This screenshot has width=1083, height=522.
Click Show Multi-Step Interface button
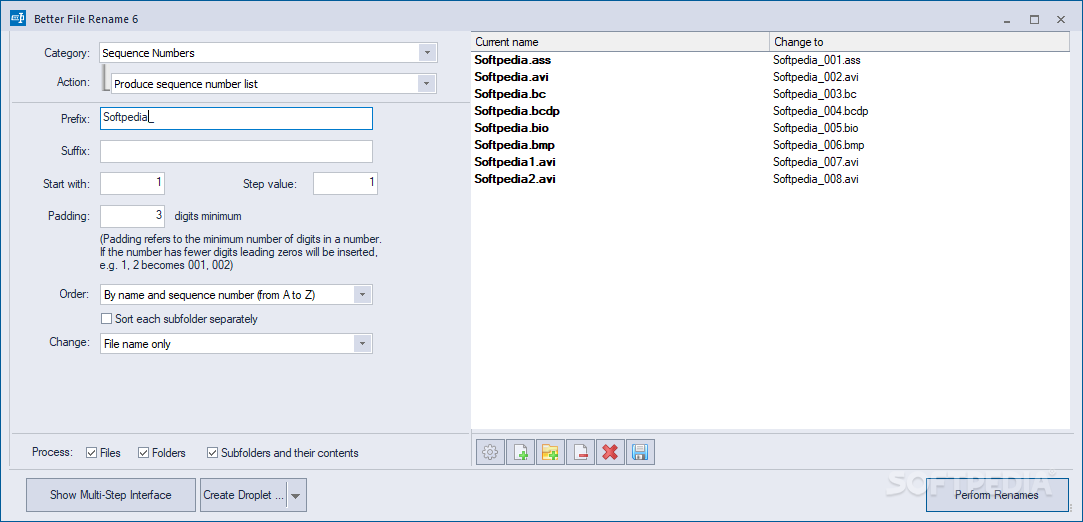coord(111,495)
